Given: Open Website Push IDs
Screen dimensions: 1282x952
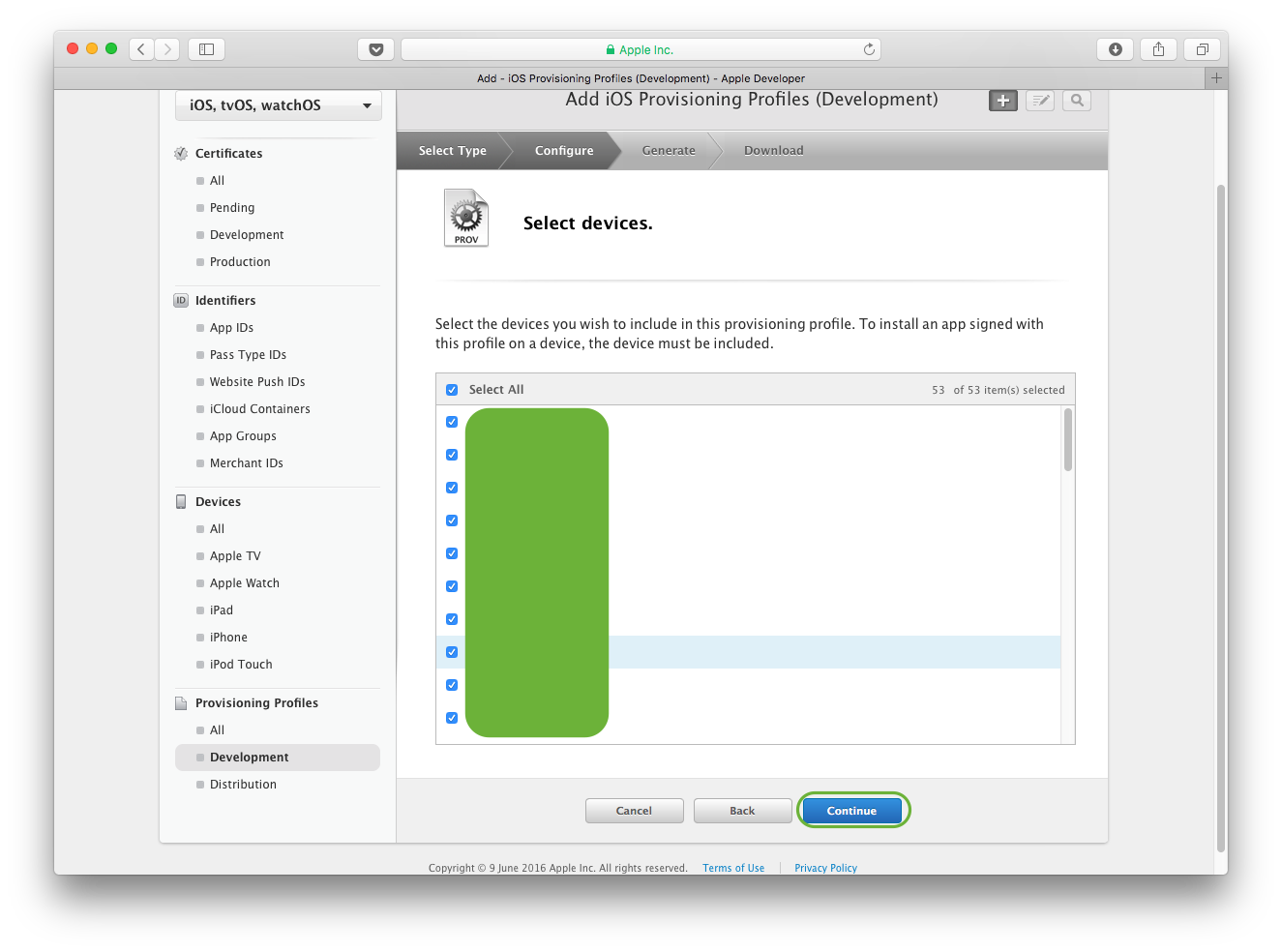Looking at the screenshot, I should 257,381.
